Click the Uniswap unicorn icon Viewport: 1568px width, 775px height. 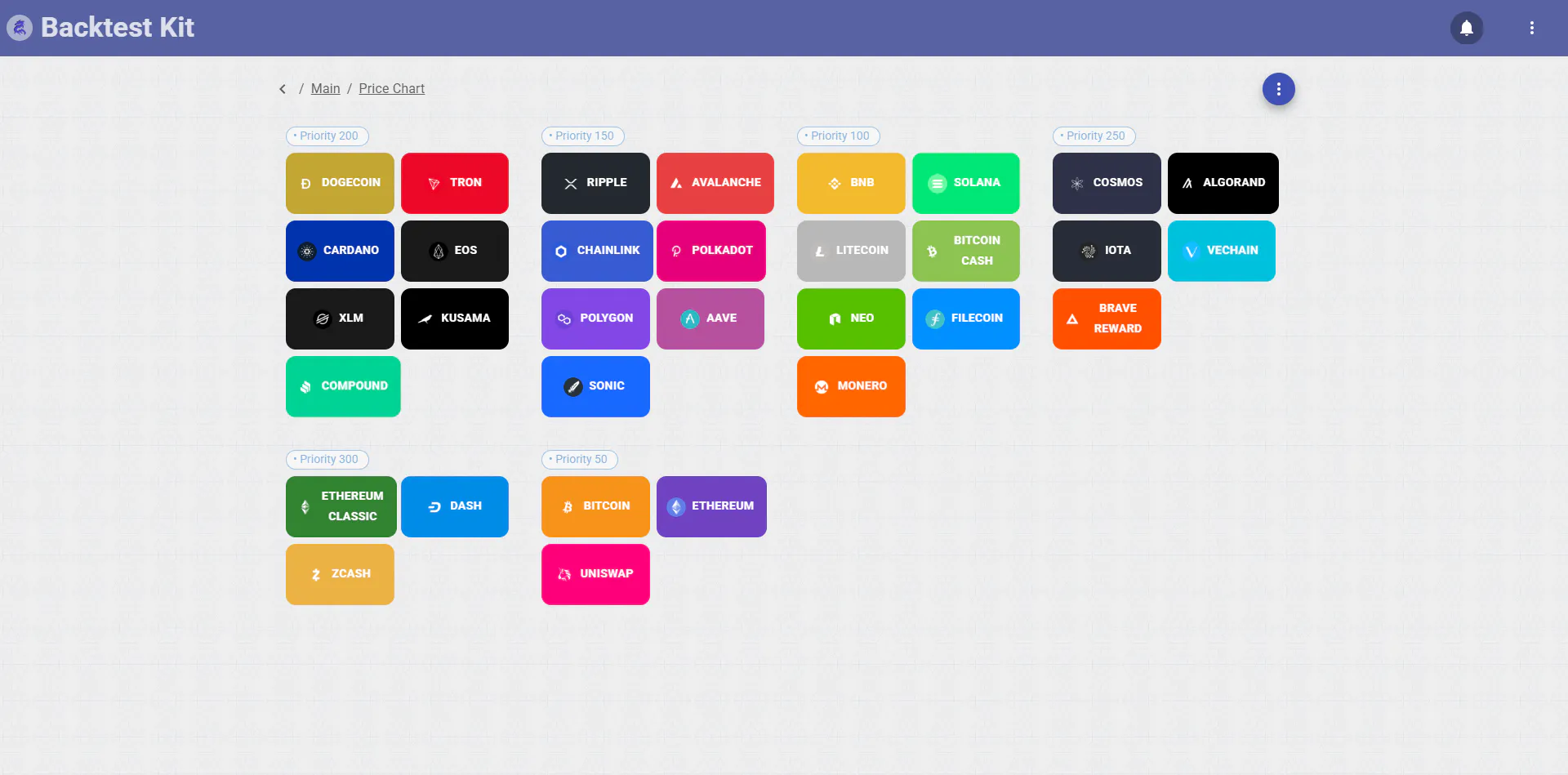[564, 575]
